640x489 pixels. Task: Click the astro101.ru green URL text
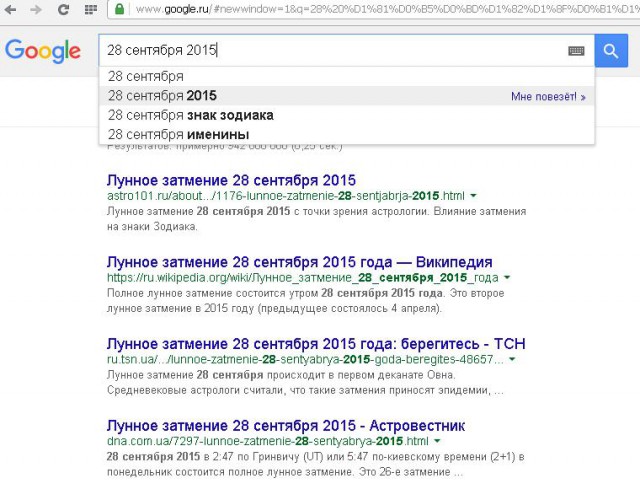(286, 196)
